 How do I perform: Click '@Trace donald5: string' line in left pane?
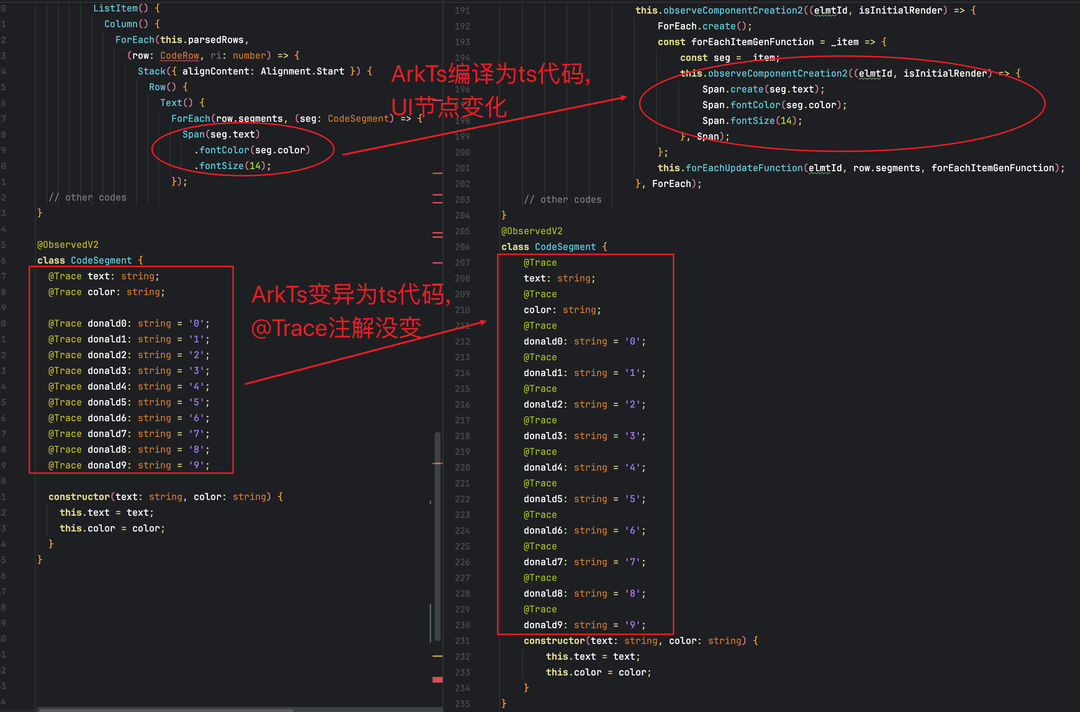pos(129,403)
